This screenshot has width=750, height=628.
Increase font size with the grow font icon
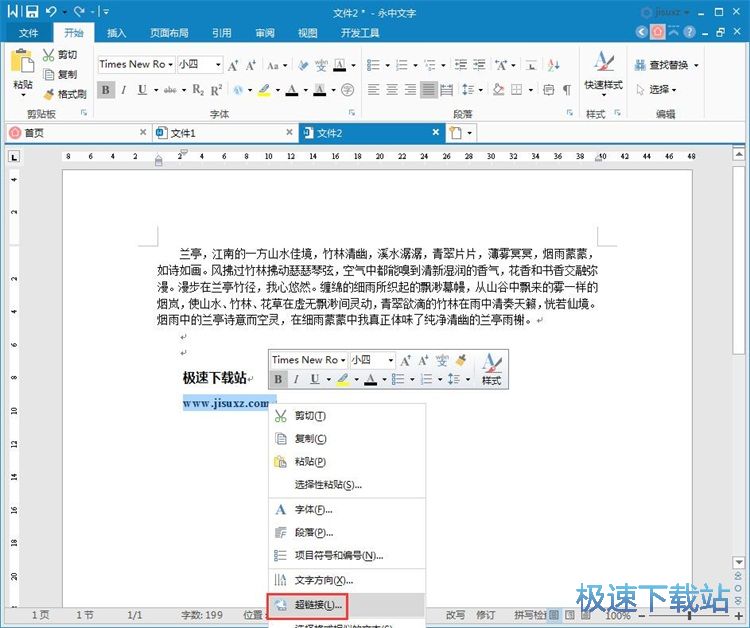coord(233,65)
